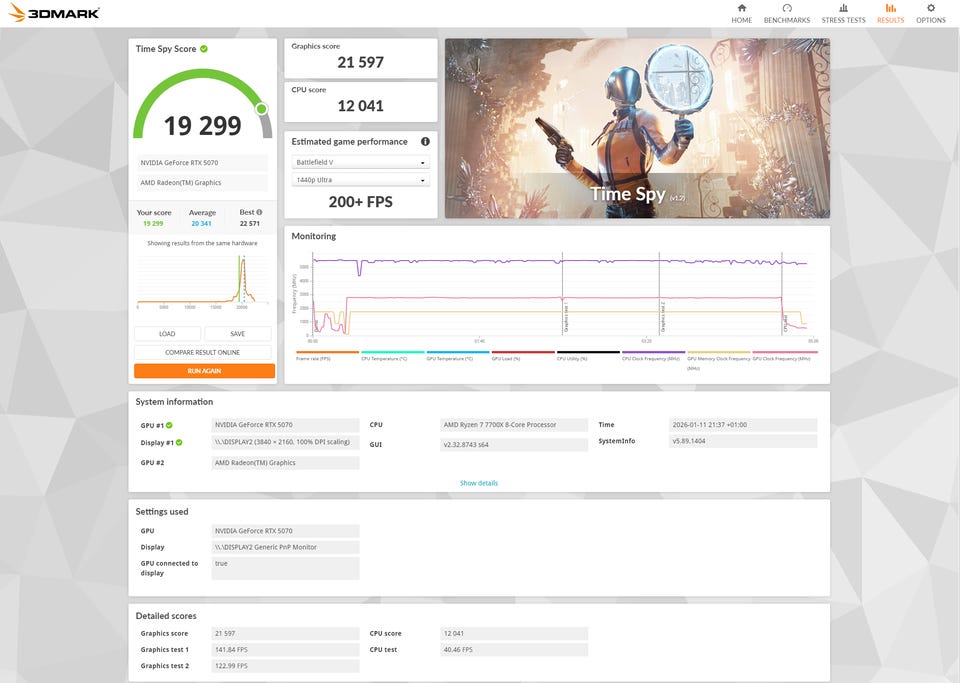The height and width of the screenshot is (683, 960).
Task: Click the SAVE button
Action: click(238, 334)
